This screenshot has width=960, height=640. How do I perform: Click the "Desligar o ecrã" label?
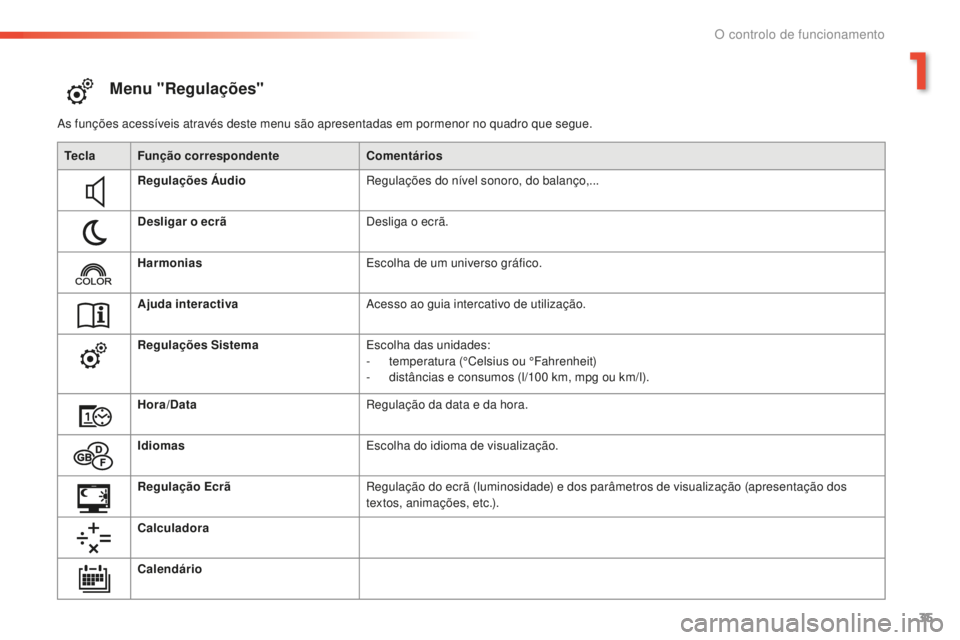tap(182, 222)
